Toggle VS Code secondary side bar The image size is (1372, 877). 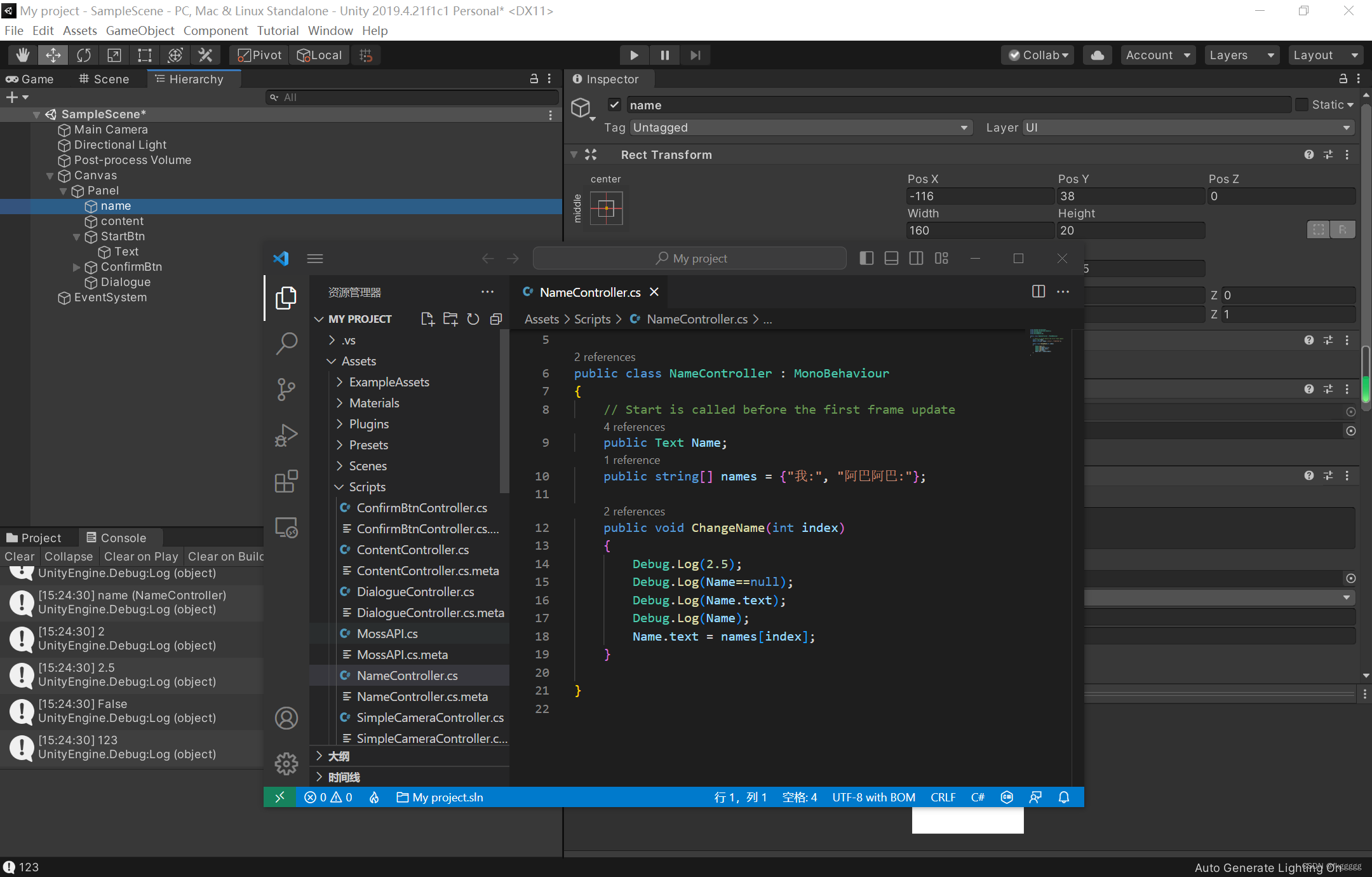pos(916,258)
